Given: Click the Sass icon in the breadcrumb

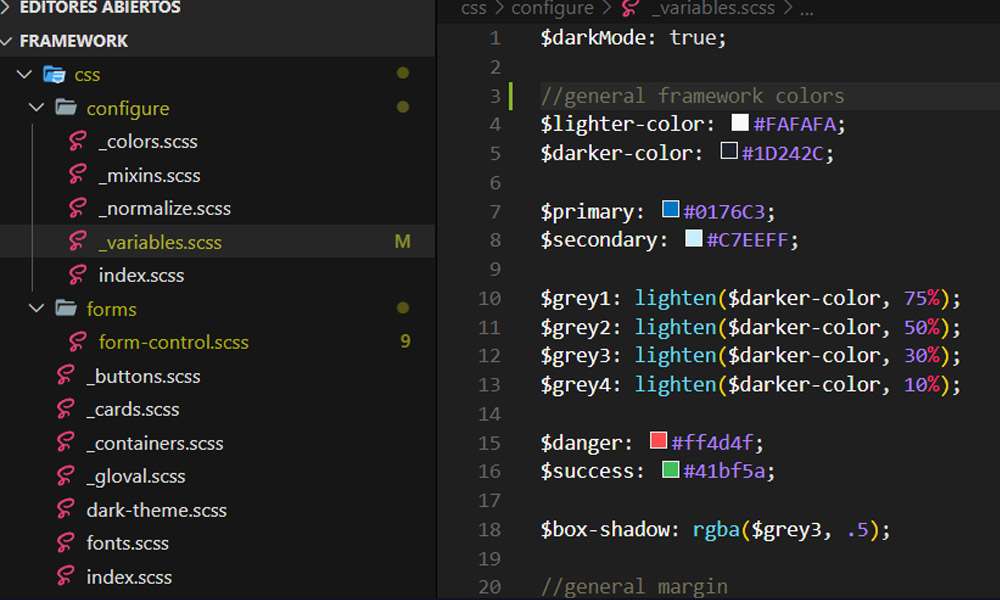Looking at the screenshot, I should click(x=630, y=9).
